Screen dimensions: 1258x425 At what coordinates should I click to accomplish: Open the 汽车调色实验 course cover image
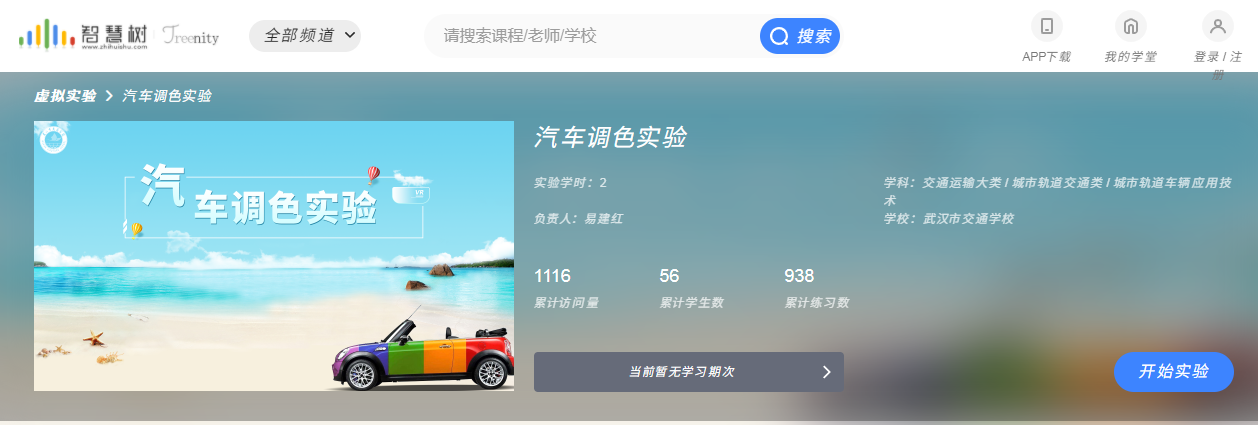click(x=274, y=256)
